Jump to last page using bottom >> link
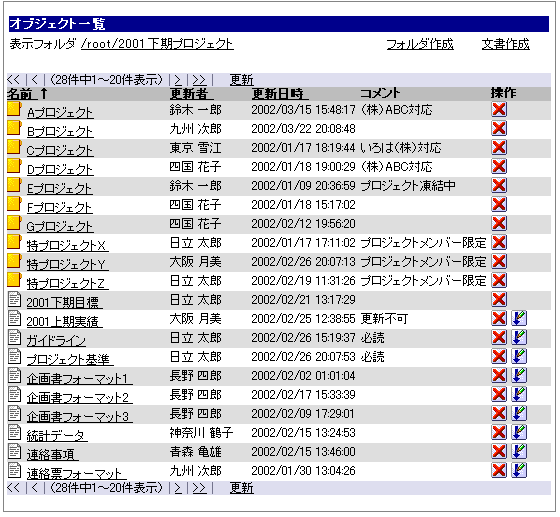This screenshot has width=560, height=517. 199,488
